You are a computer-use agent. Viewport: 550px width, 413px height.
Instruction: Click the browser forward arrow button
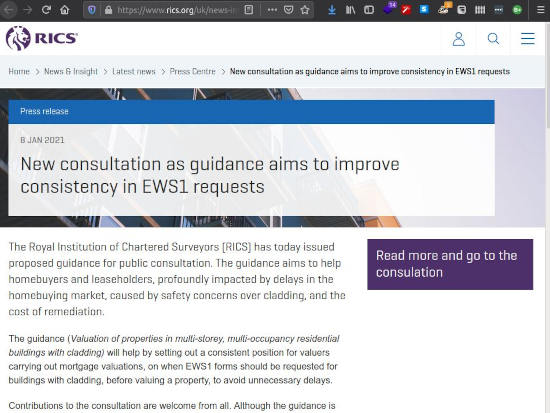[27, 10]
